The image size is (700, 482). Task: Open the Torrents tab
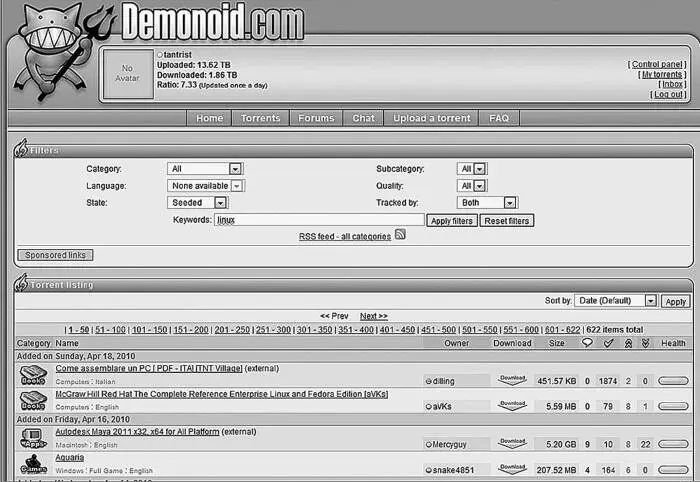[261, 118]
